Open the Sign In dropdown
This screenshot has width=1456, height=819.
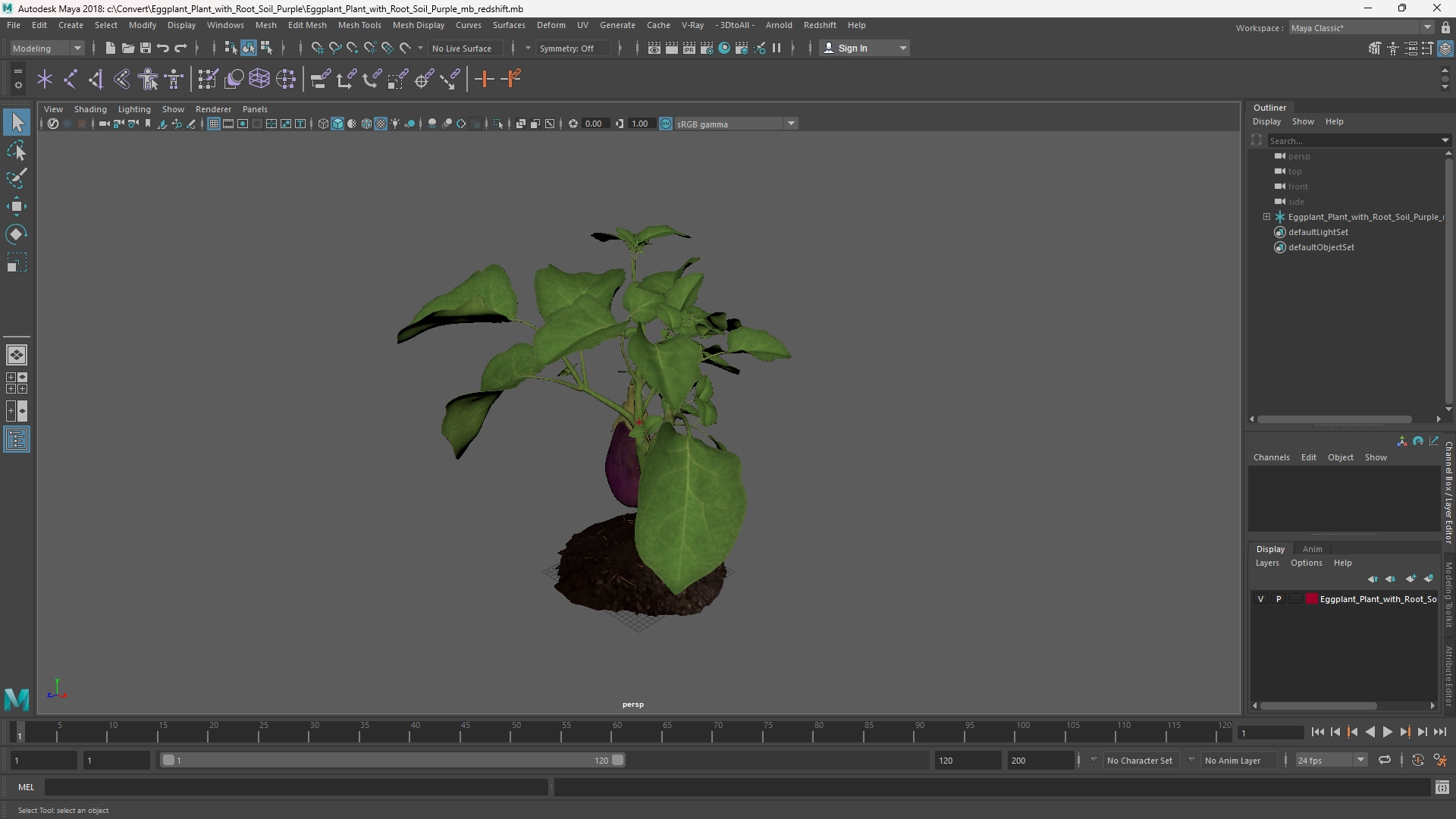865,48
